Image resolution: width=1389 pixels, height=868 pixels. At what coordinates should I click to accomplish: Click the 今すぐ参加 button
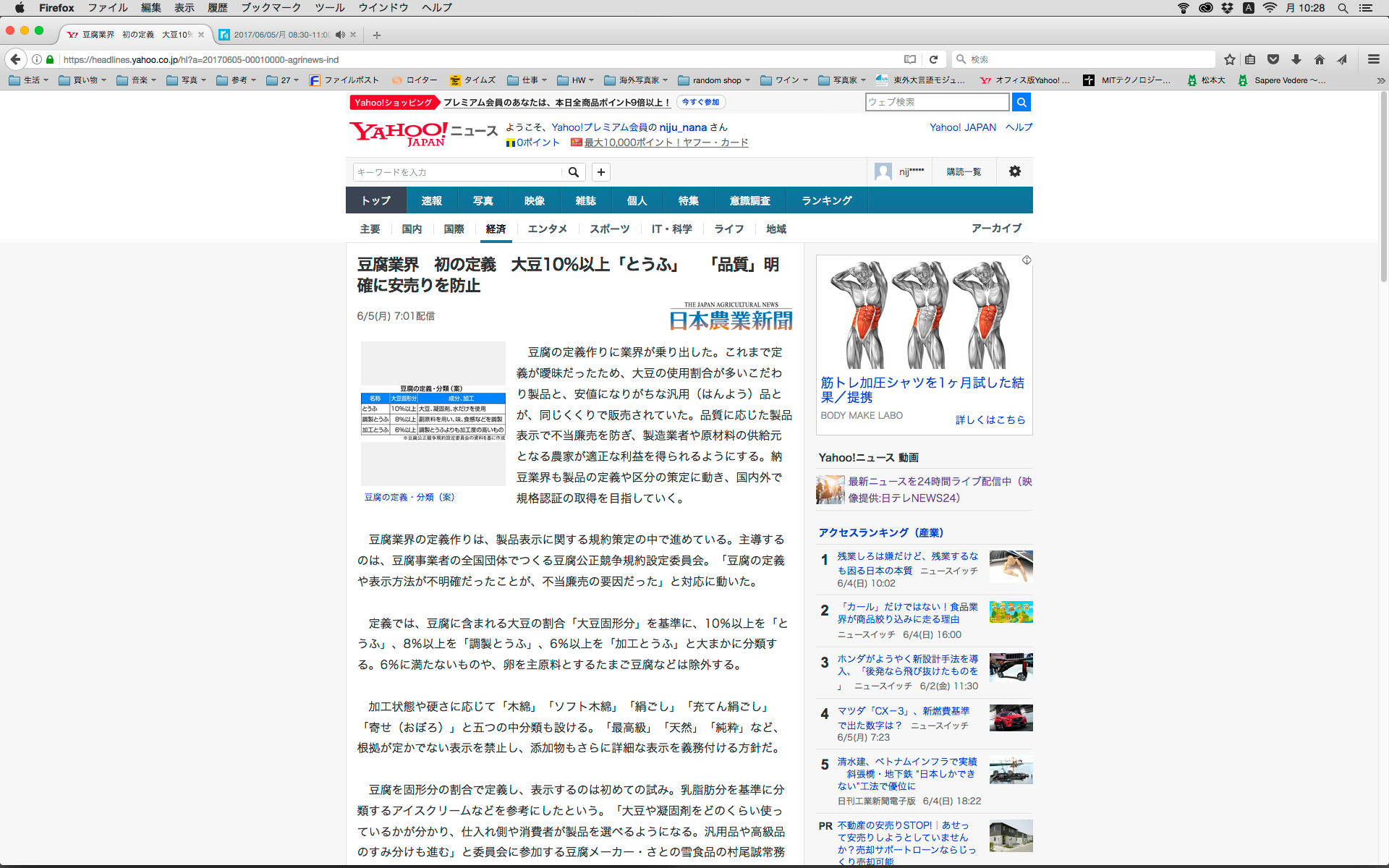pyautogui.click(x=700, y=102)
